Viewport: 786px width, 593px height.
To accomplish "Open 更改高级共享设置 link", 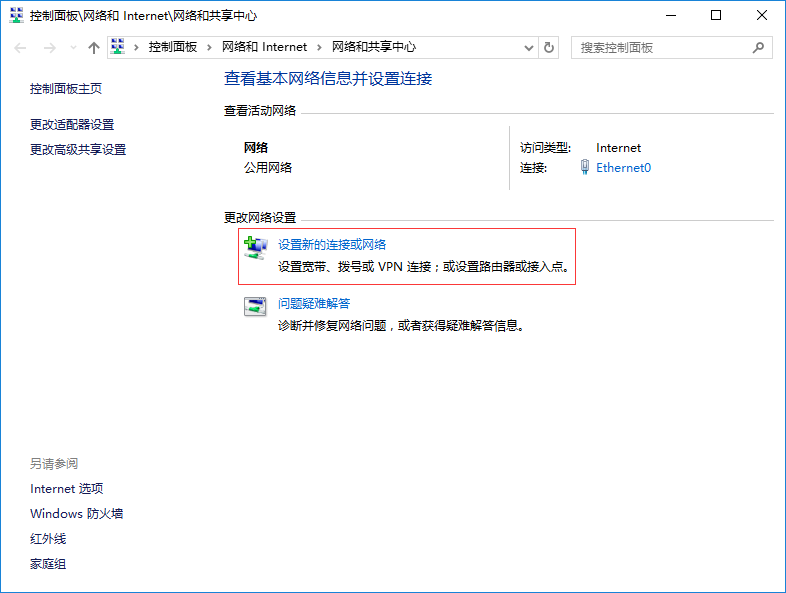I will pyautogui.click(x=78, y=150).
